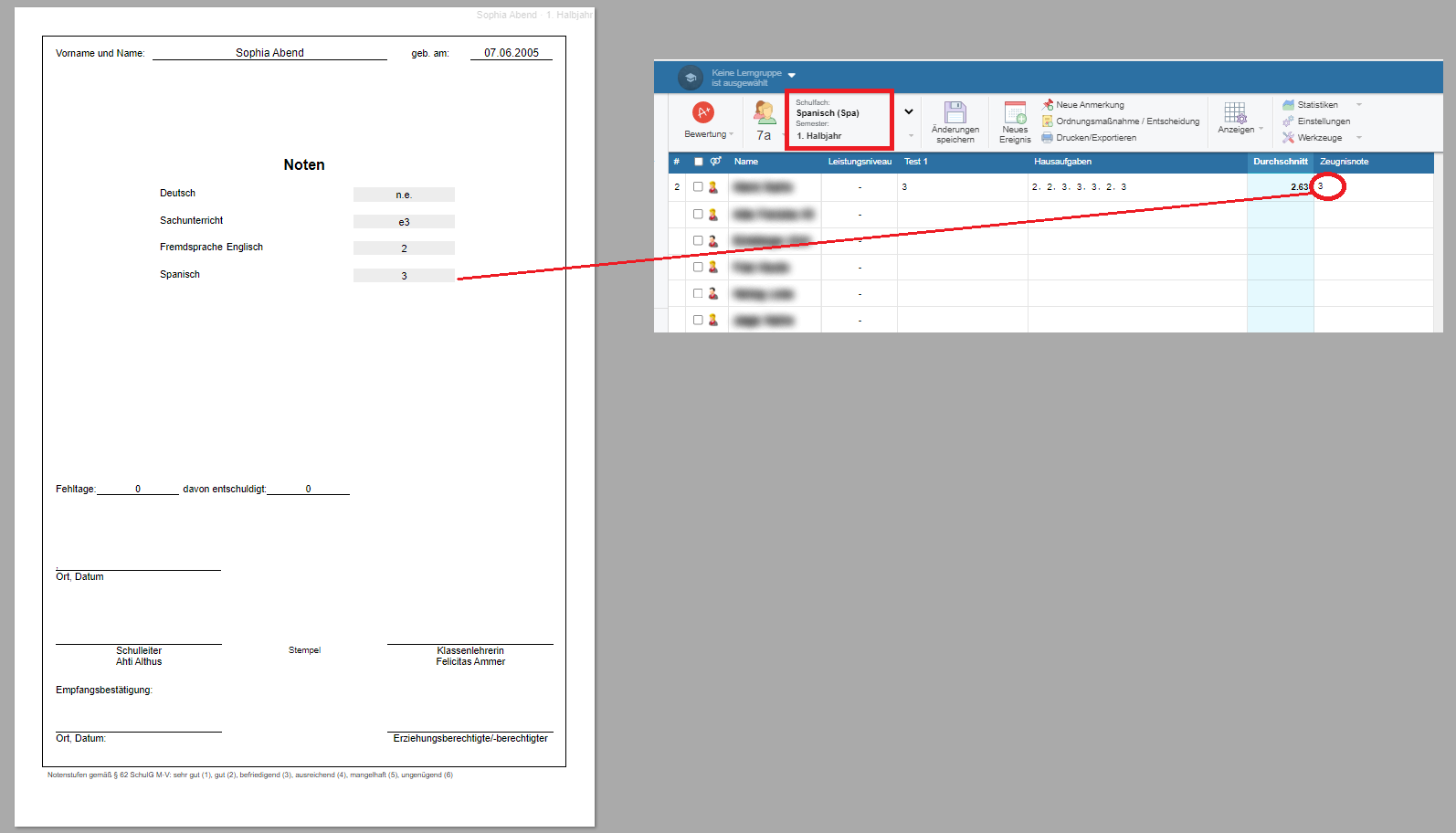Open the Anzeigen grid view icon

pyautogui.click(x=1235, y=112)
